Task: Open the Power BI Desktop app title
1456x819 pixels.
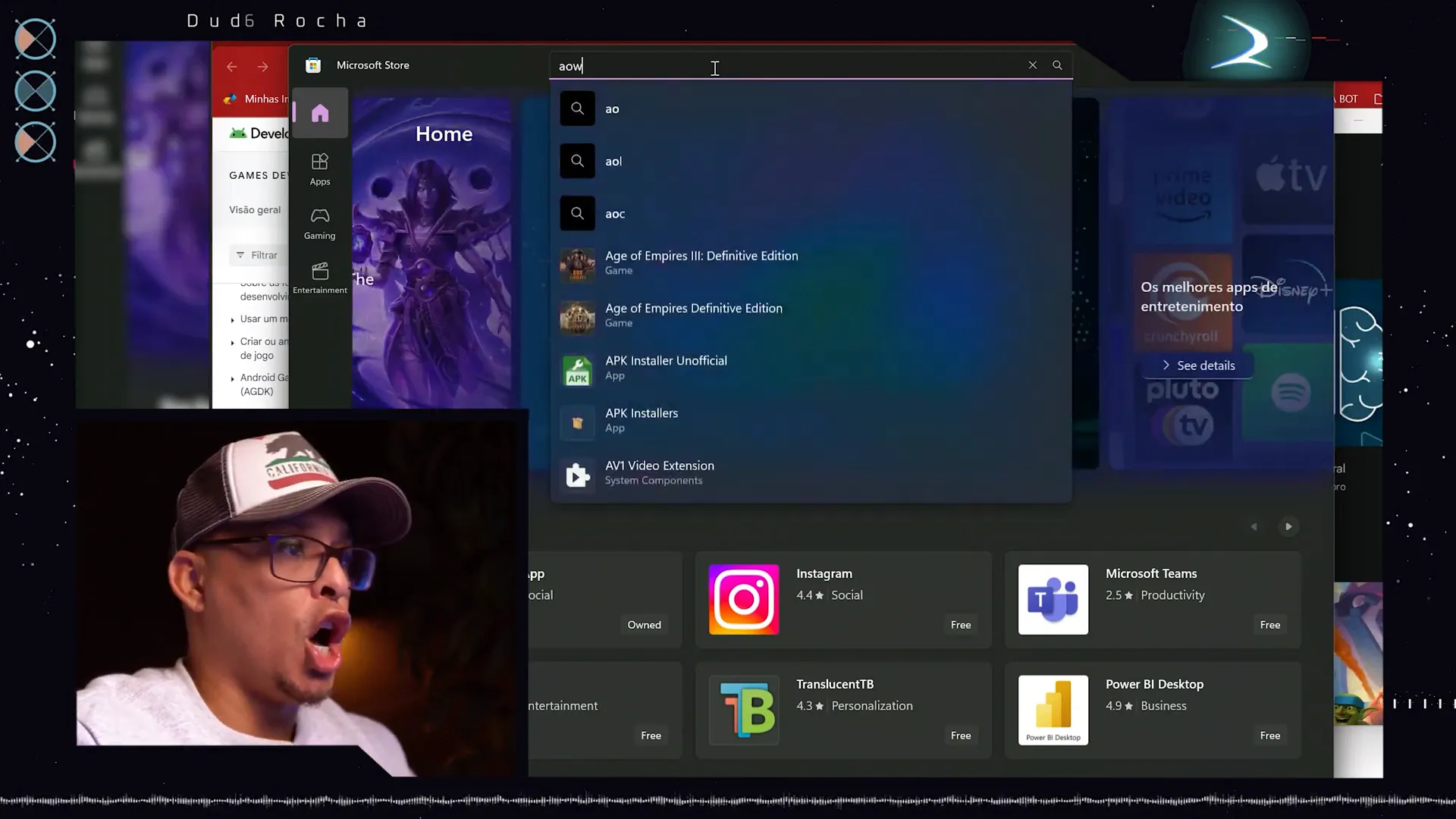Action: point(1154,685)
